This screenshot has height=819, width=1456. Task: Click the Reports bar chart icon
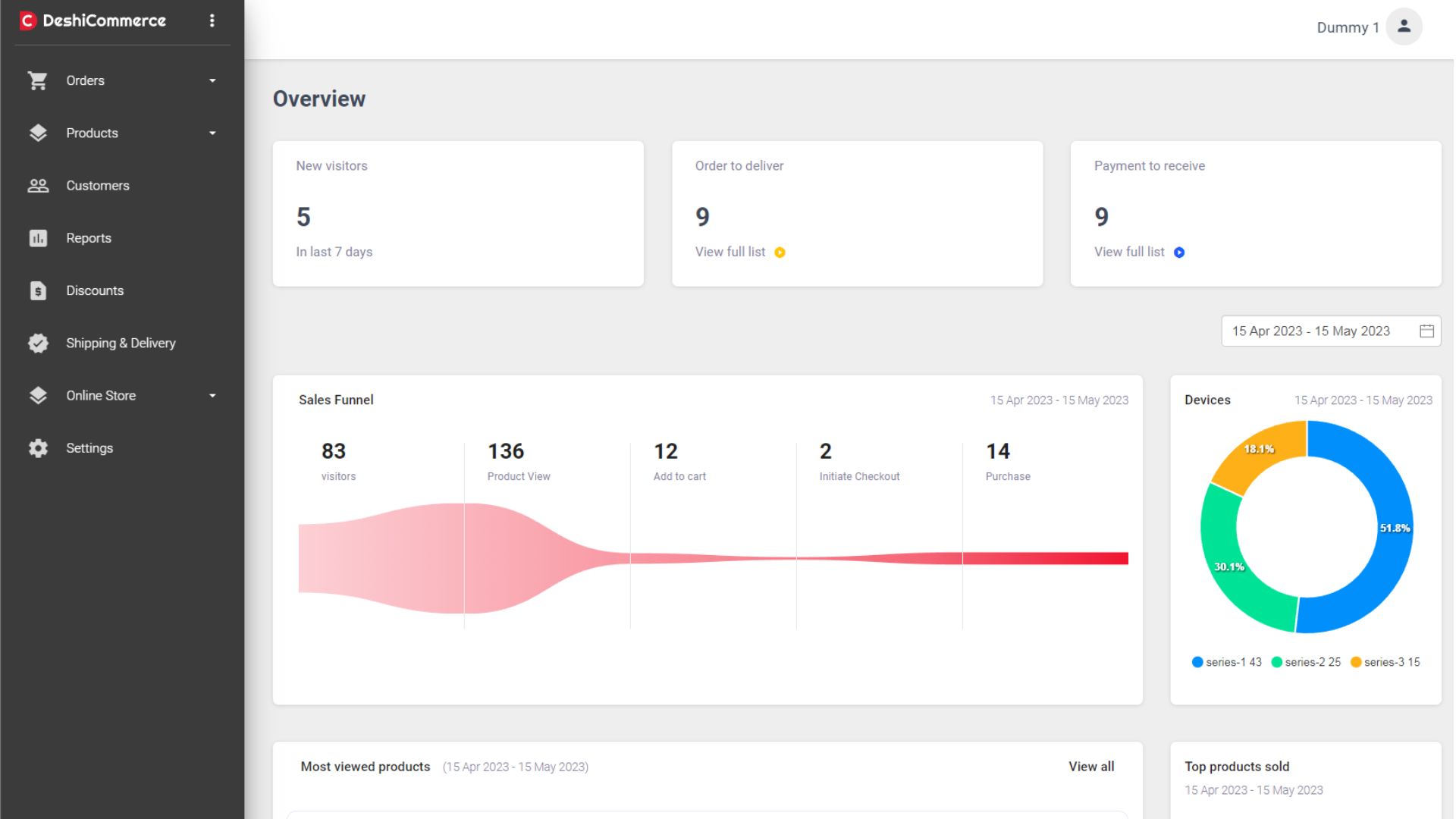click(38, 238)
